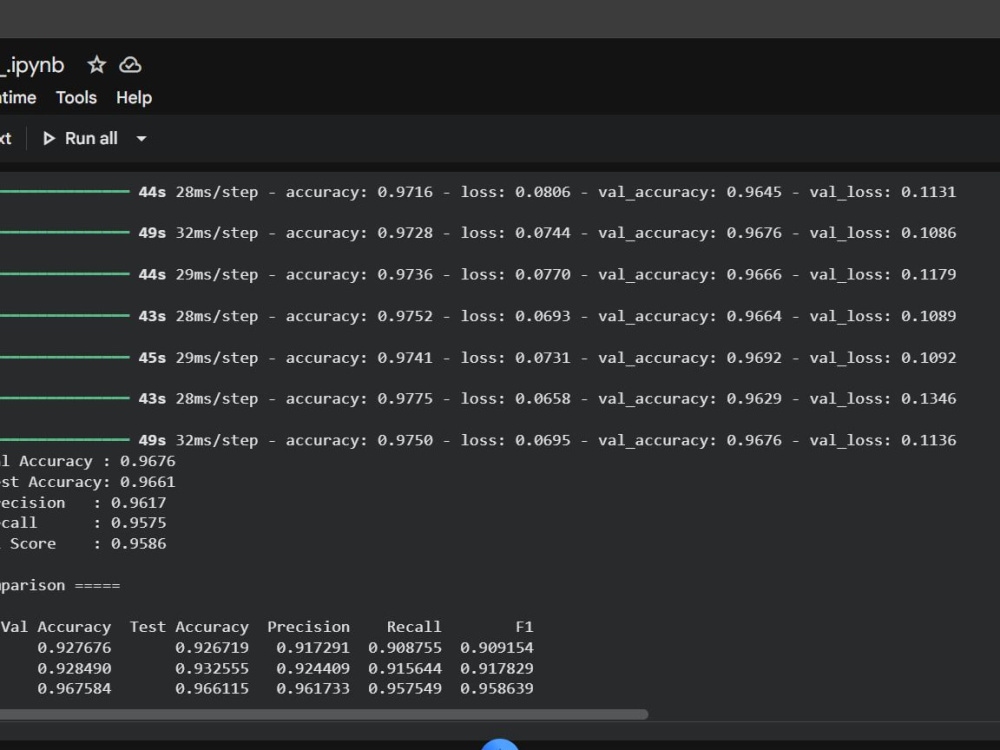Click accuracy value 0.9728

click(x=404, y=233)
